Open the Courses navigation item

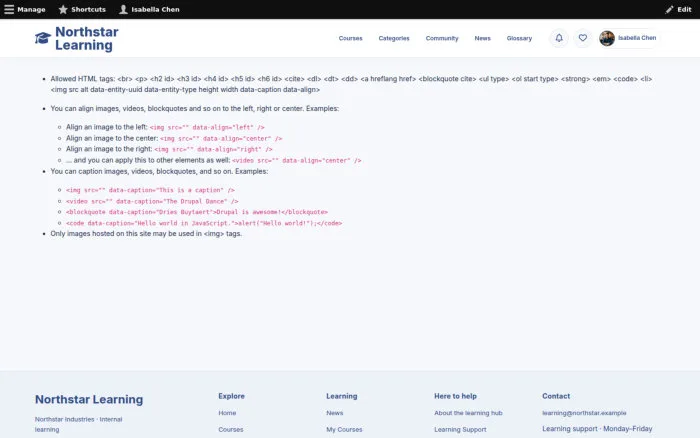pyautogui.click(x=350, y=38)
